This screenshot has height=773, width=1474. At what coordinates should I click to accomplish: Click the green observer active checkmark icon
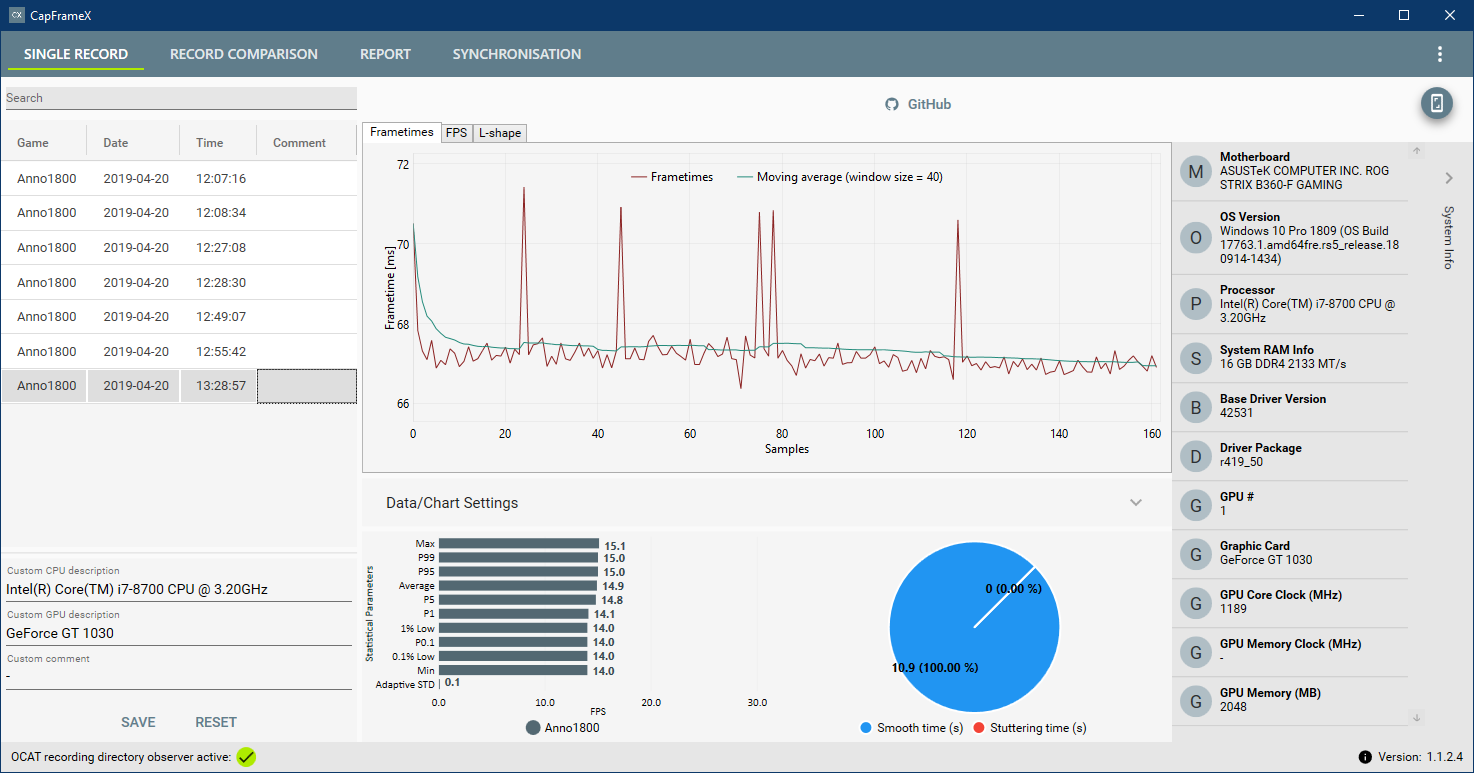click(246, 757)
